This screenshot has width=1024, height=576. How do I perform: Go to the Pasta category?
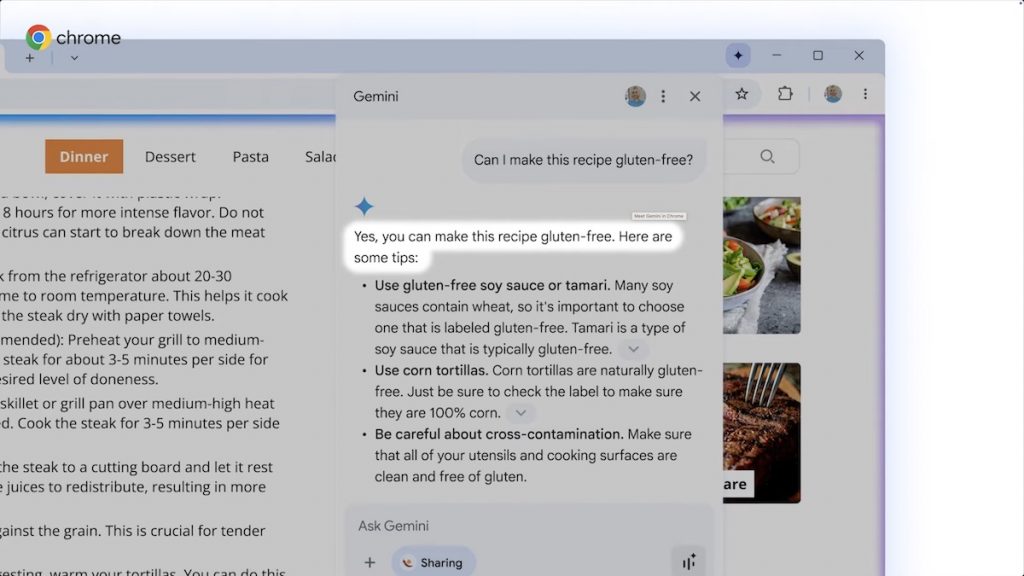250,156
